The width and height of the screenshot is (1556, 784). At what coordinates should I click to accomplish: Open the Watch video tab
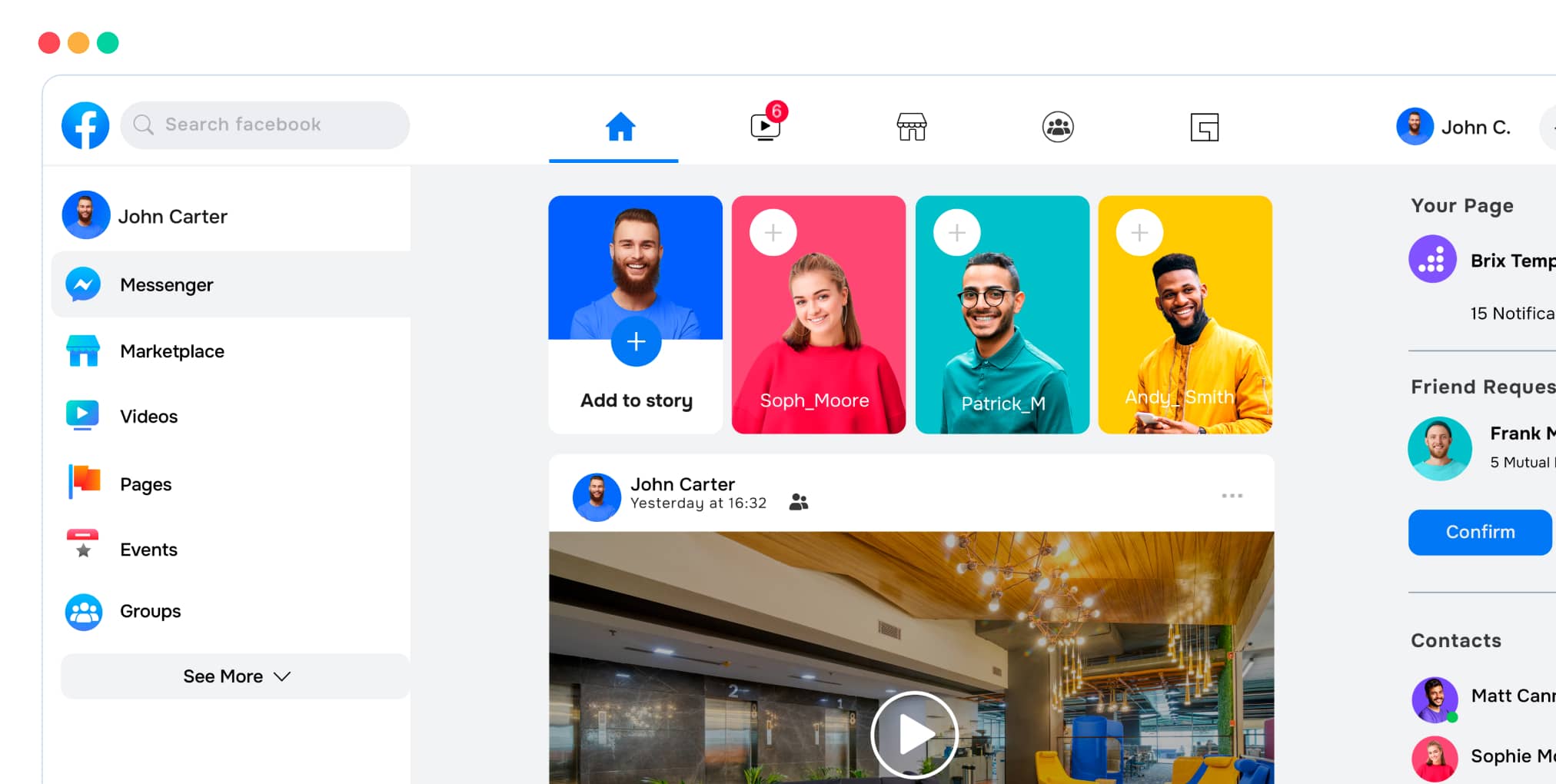pyautogui.click(x=765, y=127)
